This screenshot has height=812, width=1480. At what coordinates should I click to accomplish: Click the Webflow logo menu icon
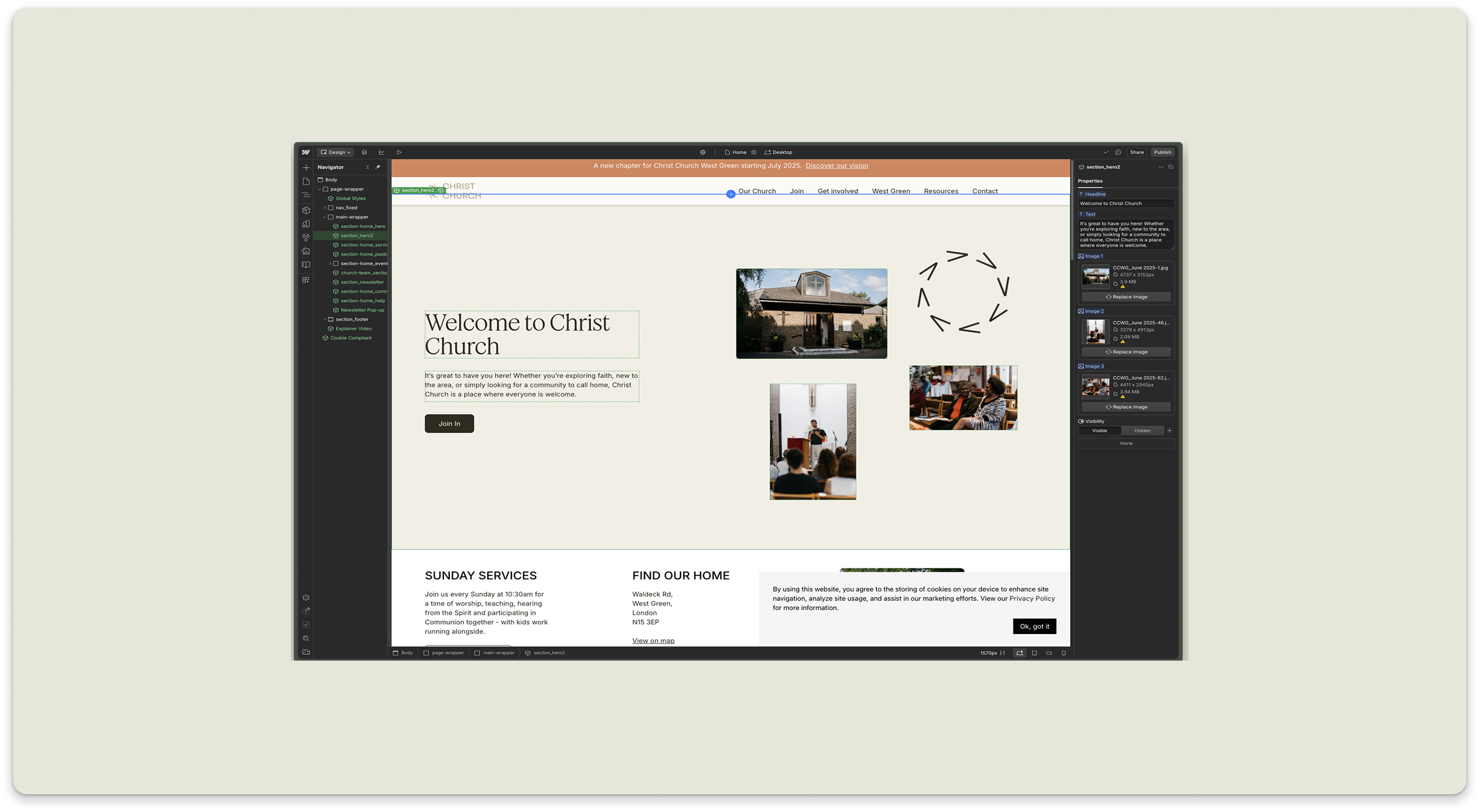[306, 152]
